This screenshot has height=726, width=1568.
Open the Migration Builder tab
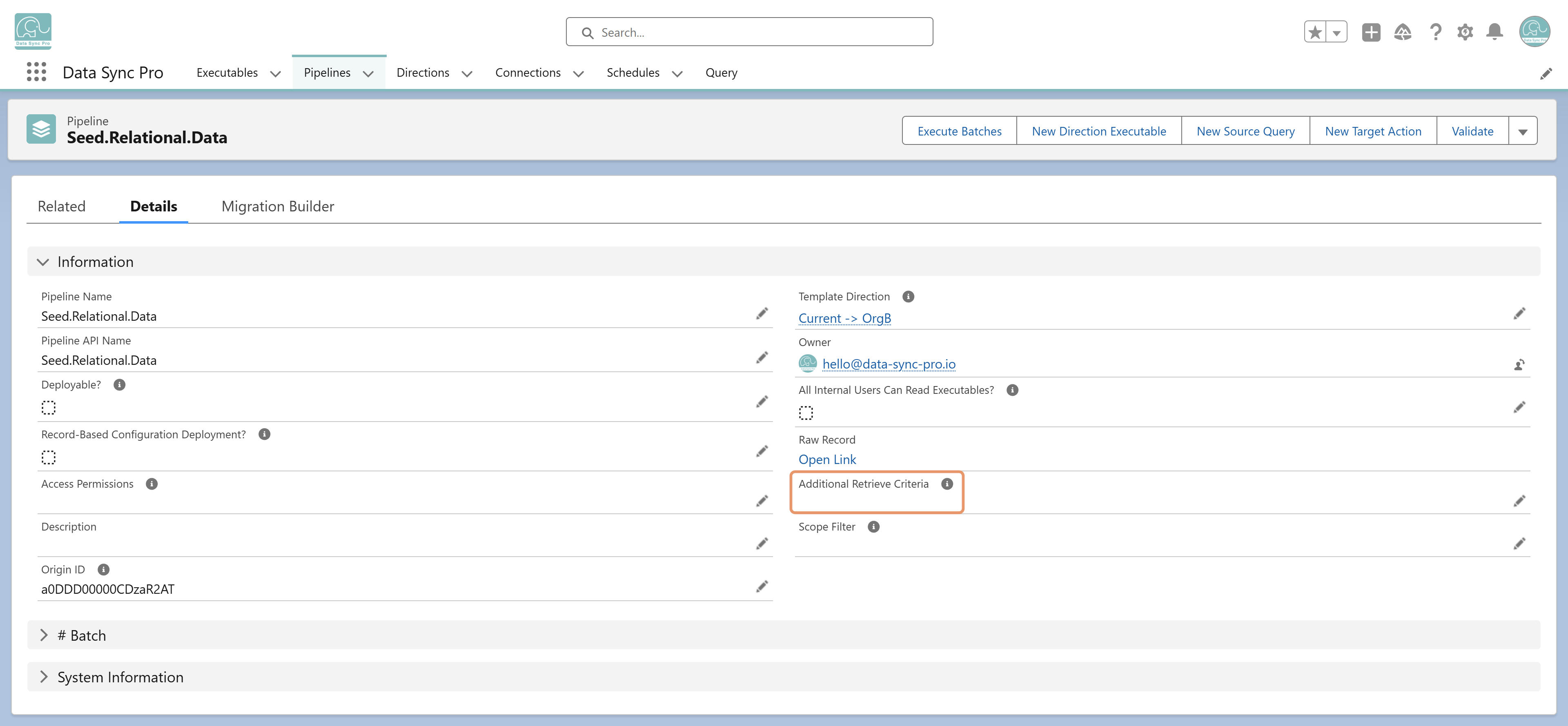278,206
